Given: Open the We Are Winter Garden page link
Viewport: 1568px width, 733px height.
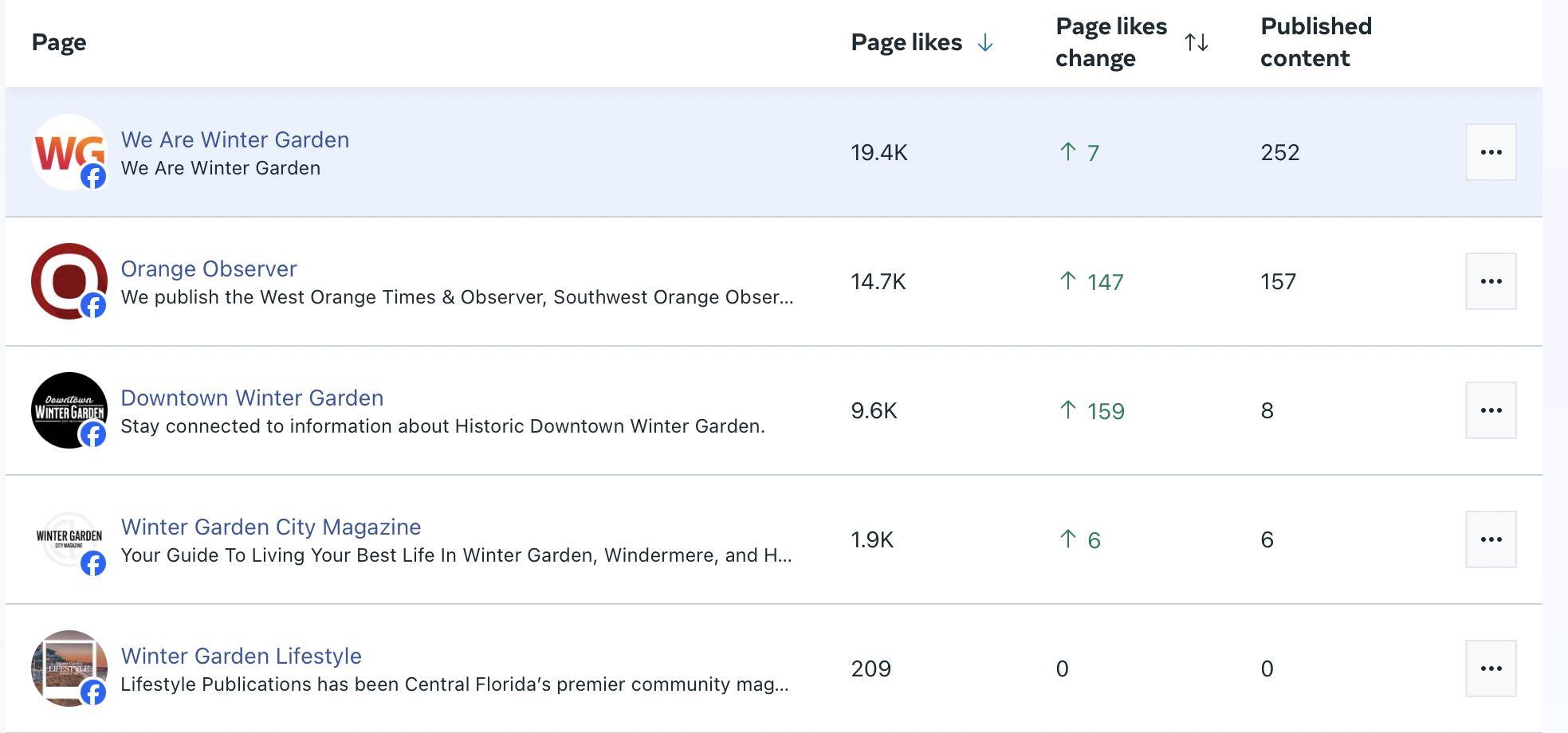Looking at the screenshot, I should pos(234,139).
